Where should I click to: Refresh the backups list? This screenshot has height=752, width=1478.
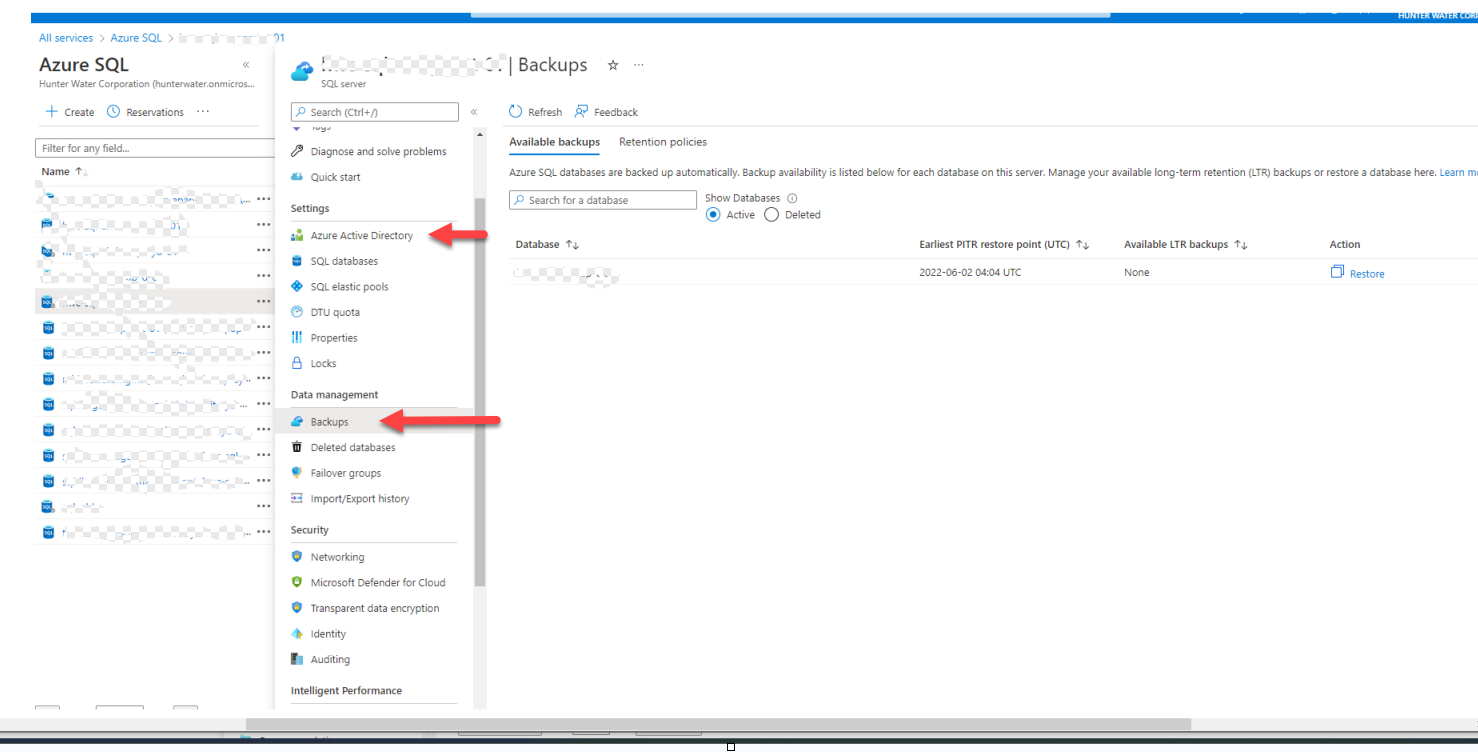(x=535, y=112)
